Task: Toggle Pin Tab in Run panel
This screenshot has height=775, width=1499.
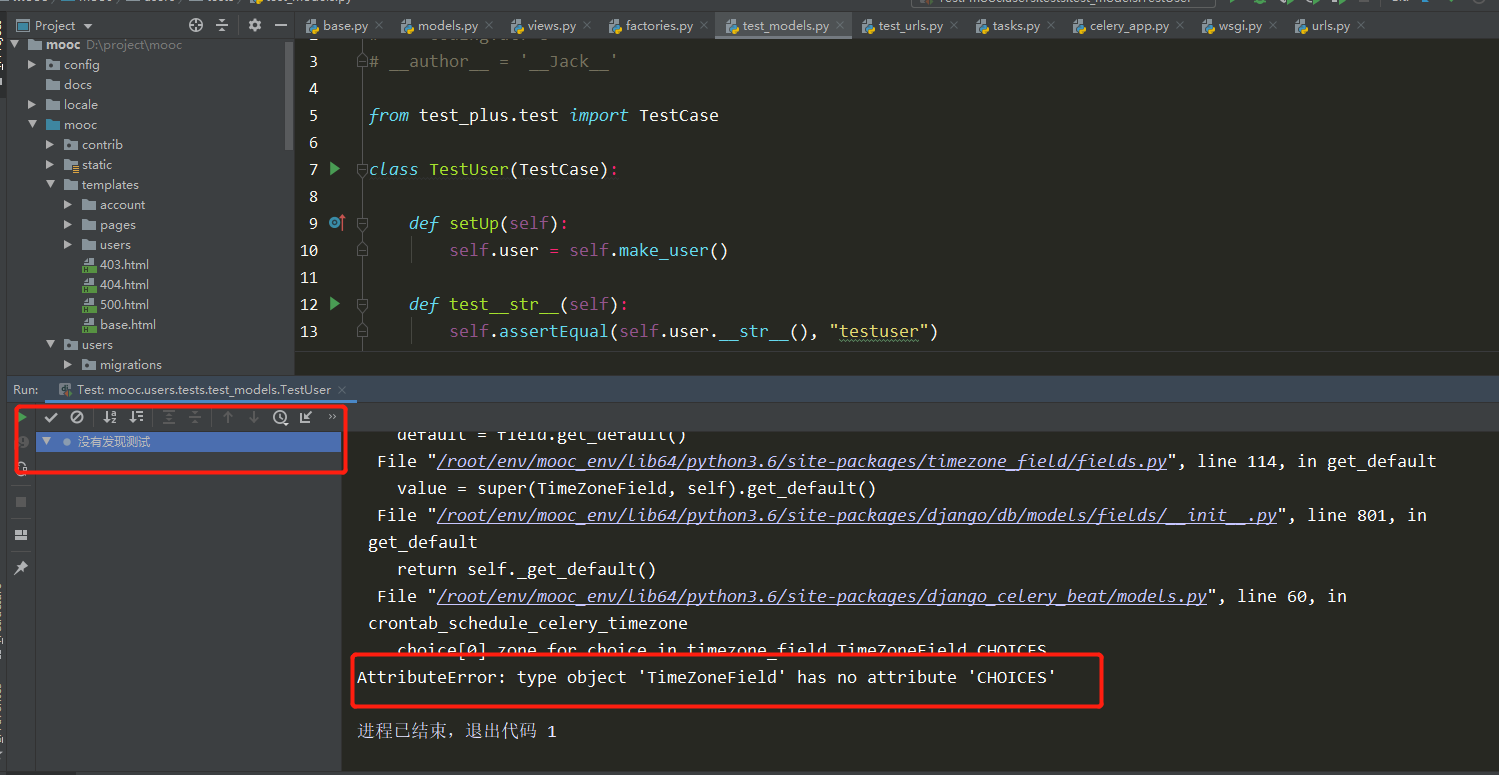Action: (21, 568)
